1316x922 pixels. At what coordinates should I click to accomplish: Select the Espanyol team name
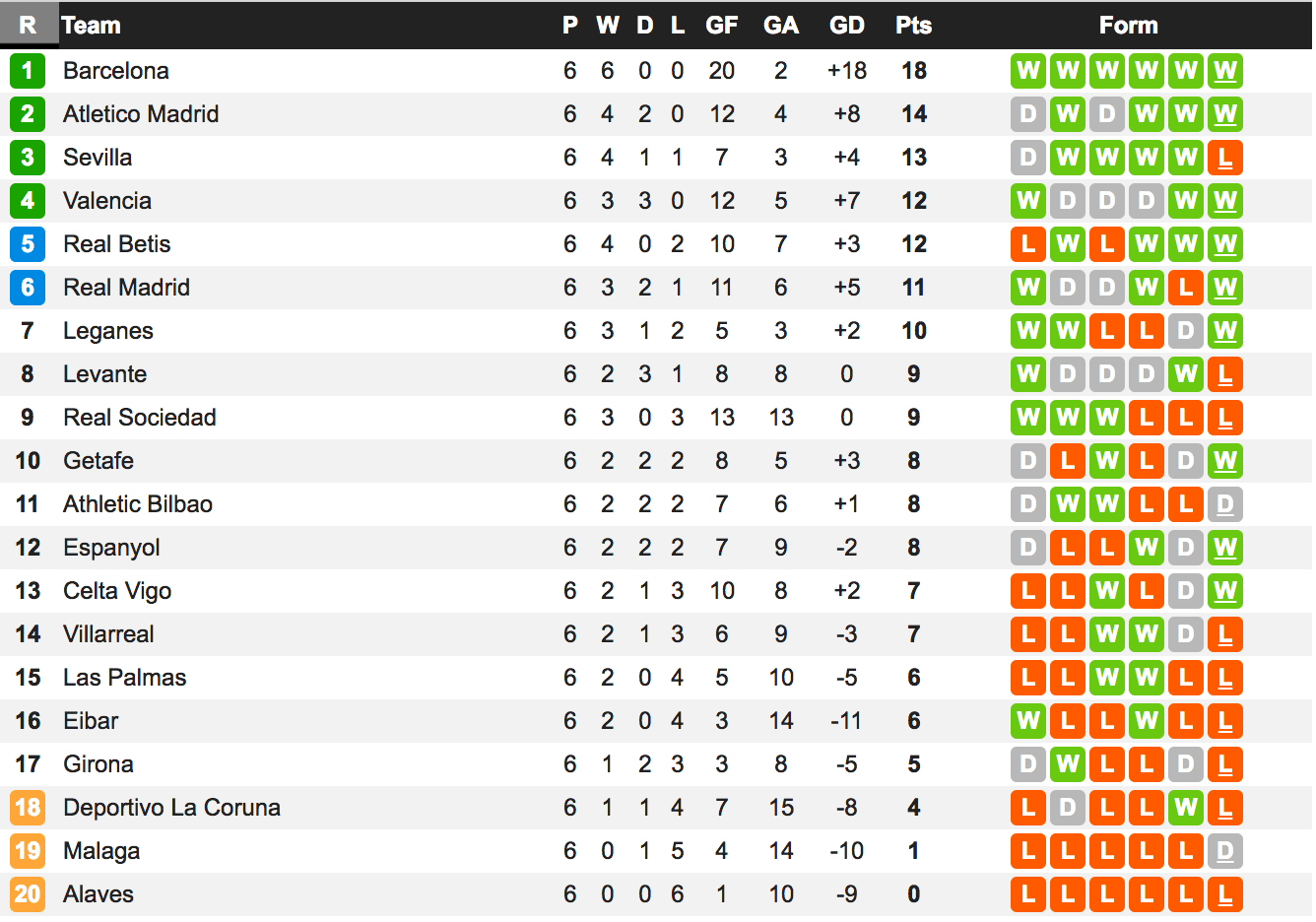[x=111, y=548]
